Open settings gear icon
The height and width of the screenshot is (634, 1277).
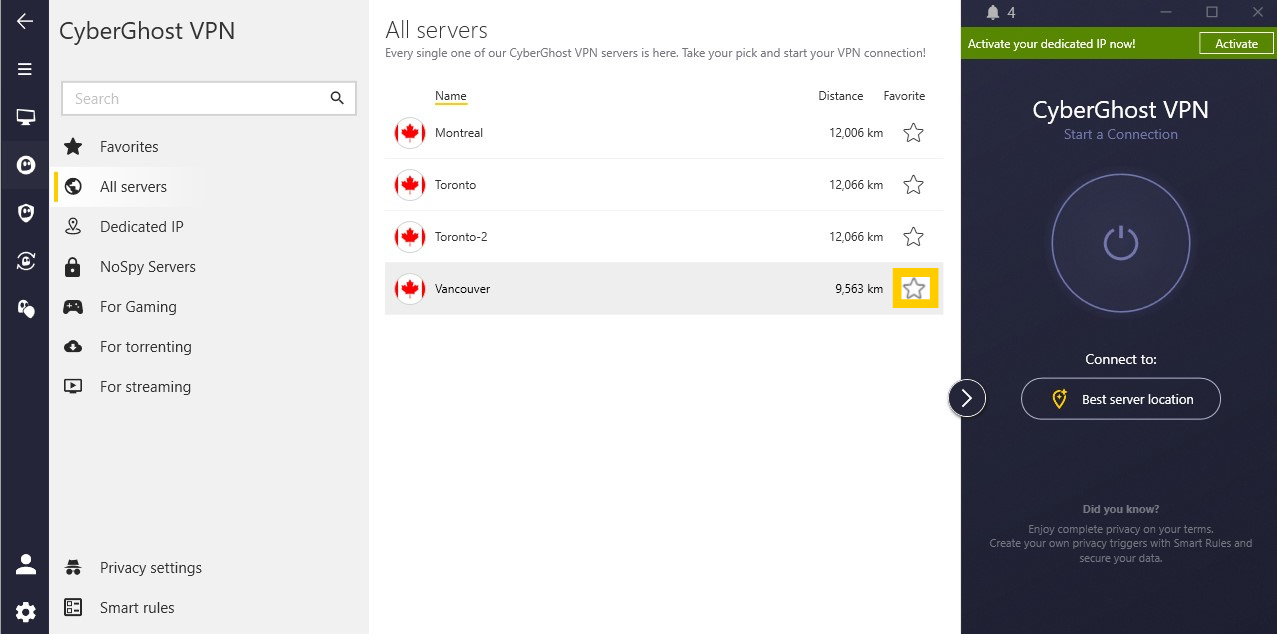click(25, 612)
